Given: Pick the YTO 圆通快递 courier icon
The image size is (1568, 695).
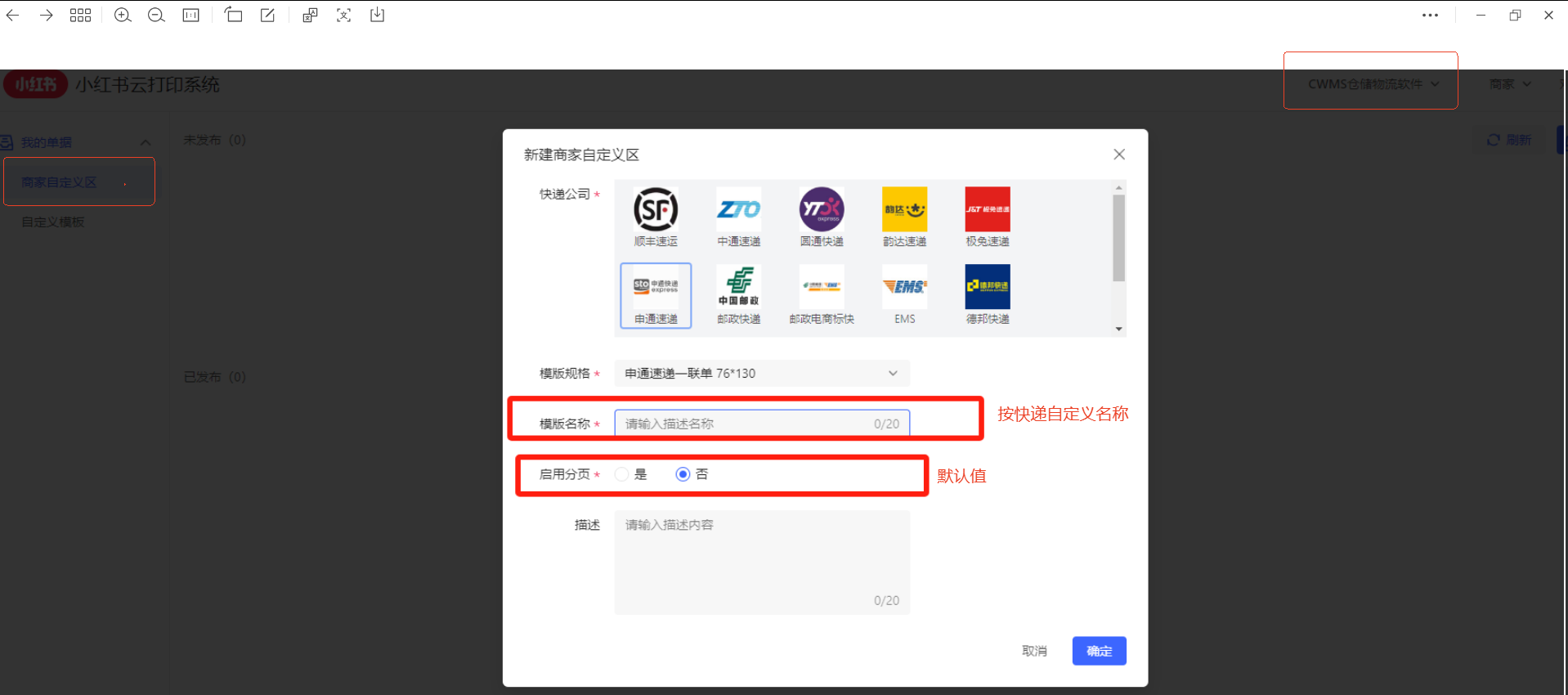Looking at the screenshot, I should click(x=822, y=209).
